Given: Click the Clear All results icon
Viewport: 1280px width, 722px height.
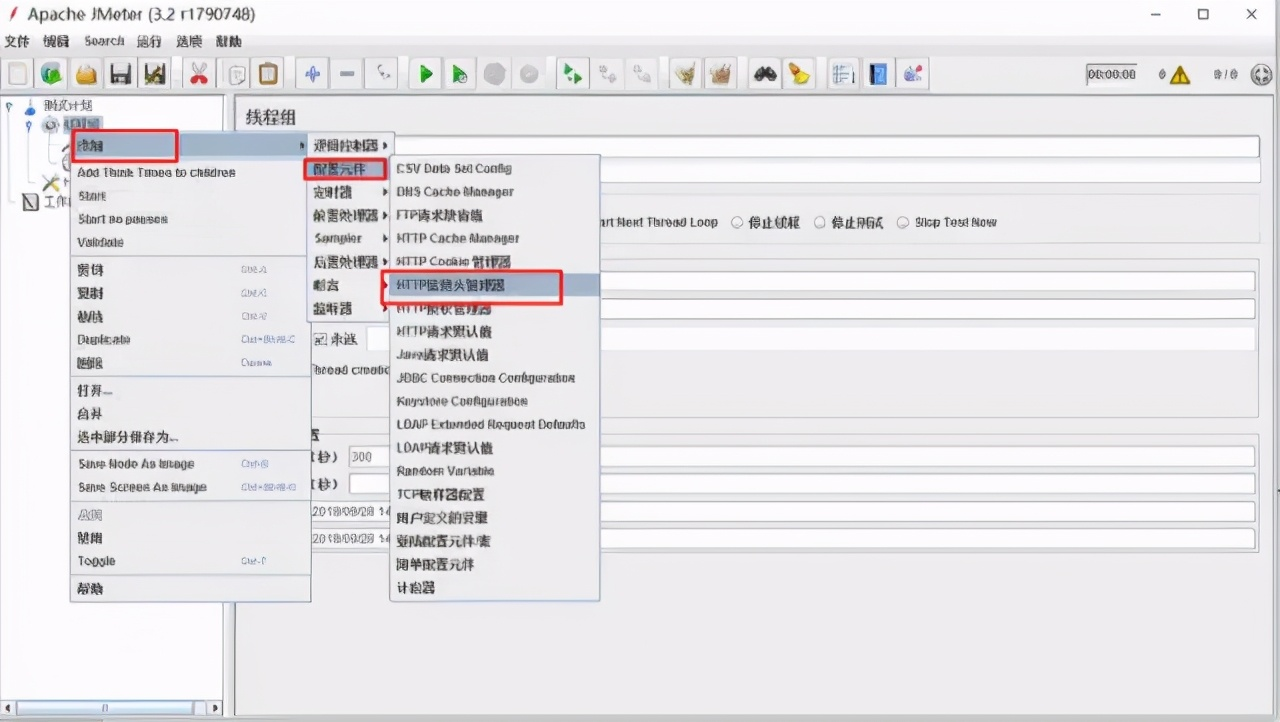Looking at the screenshot, I should 719,74.
